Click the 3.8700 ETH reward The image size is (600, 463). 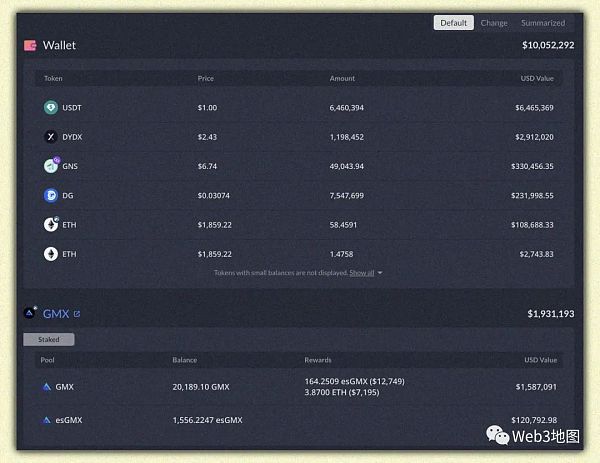(342, 392)
